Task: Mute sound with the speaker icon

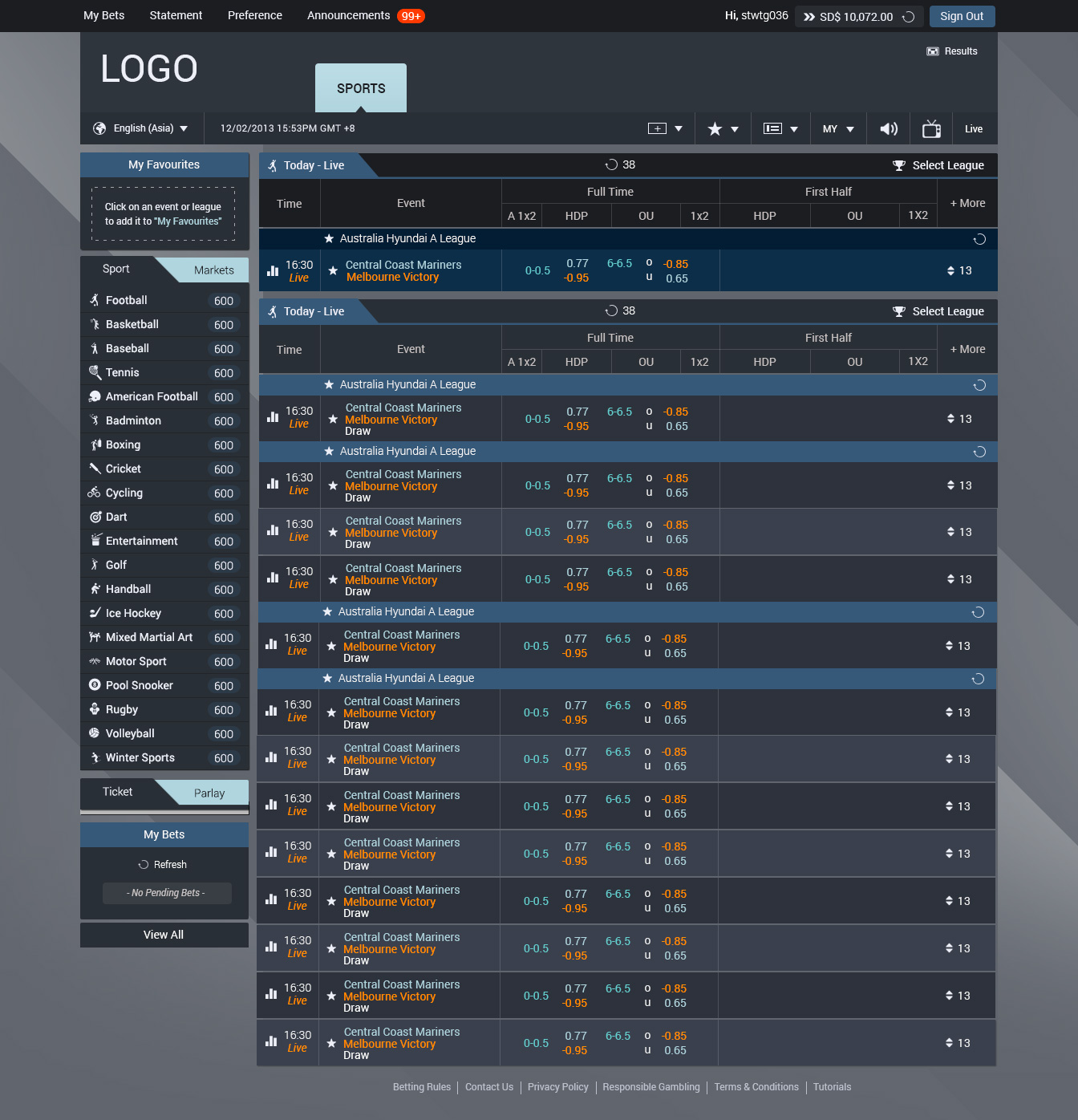Action: coord(889,129)
